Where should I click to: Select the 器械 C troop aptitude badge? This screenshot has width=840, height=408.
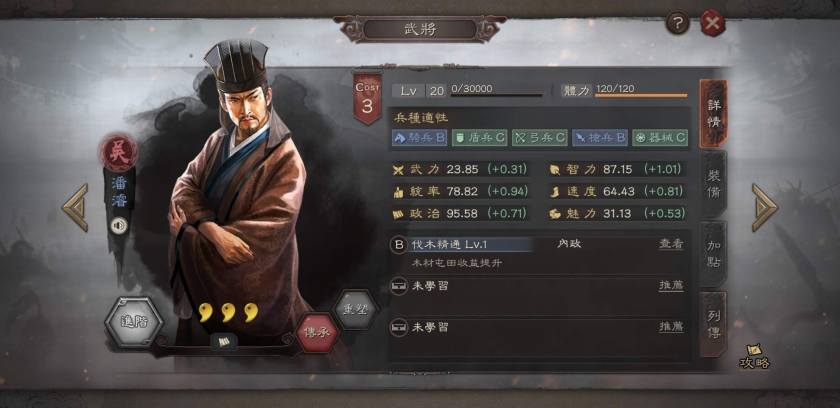pos(660,138)
